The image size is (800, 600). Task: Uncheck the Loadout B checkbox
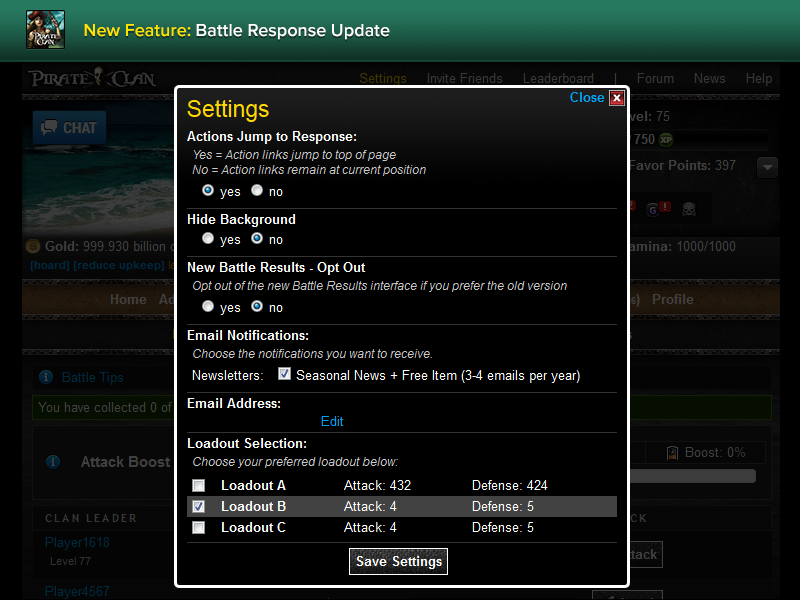click(198, 506)
